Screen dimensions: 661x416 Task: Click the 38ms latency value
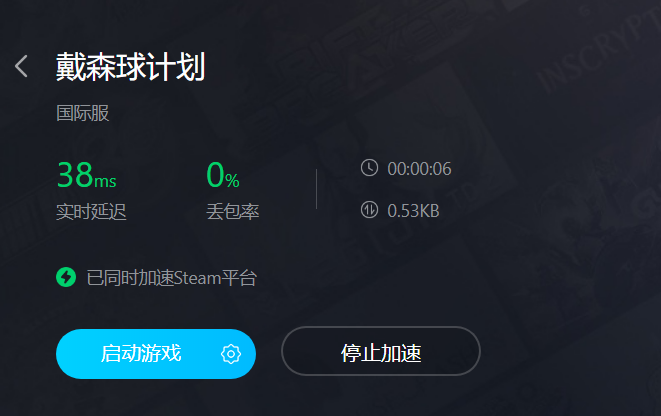pyautogui.click(x=86, y=175)
